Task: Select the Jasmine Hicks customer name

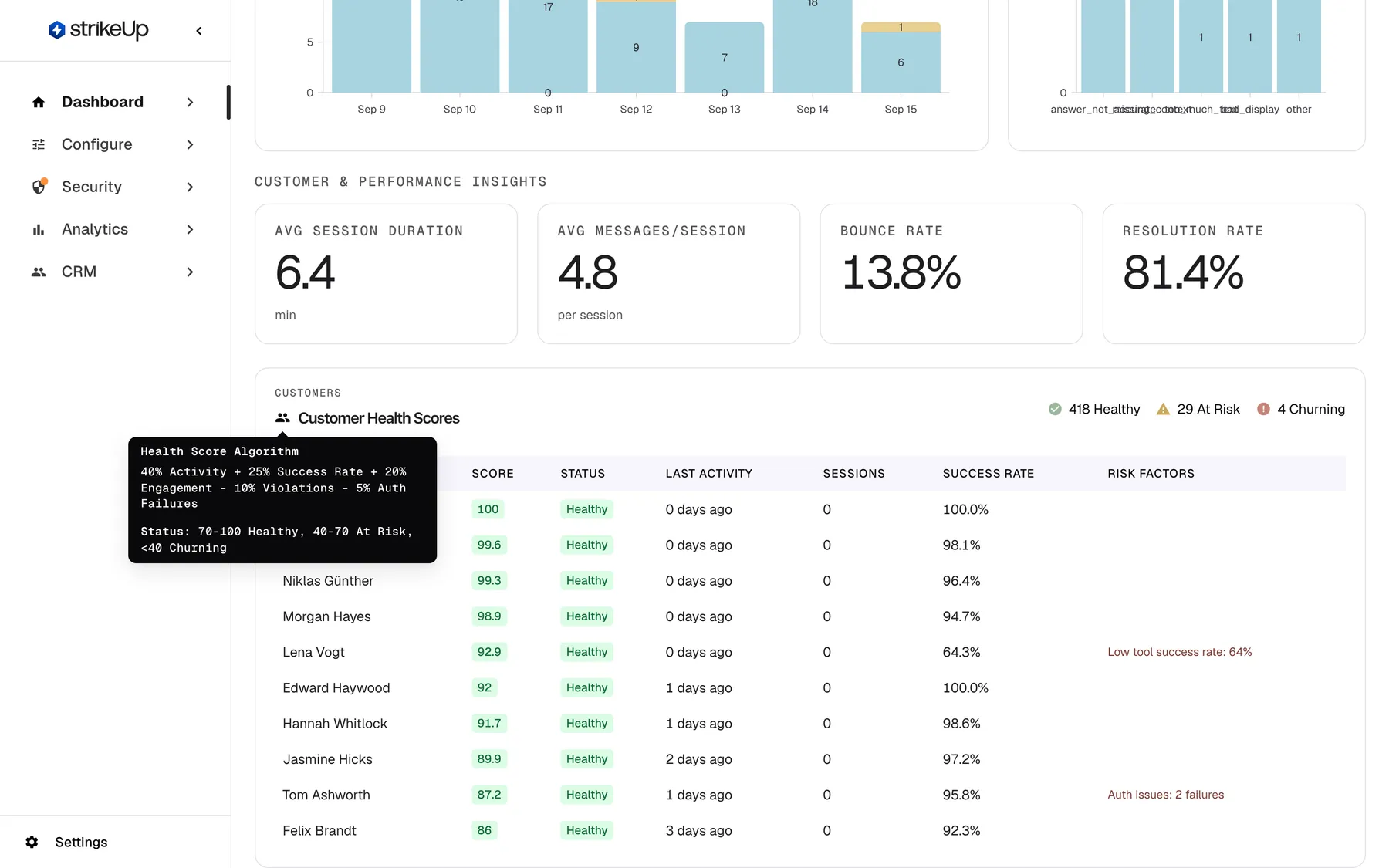Action: [x=327, y=759]
